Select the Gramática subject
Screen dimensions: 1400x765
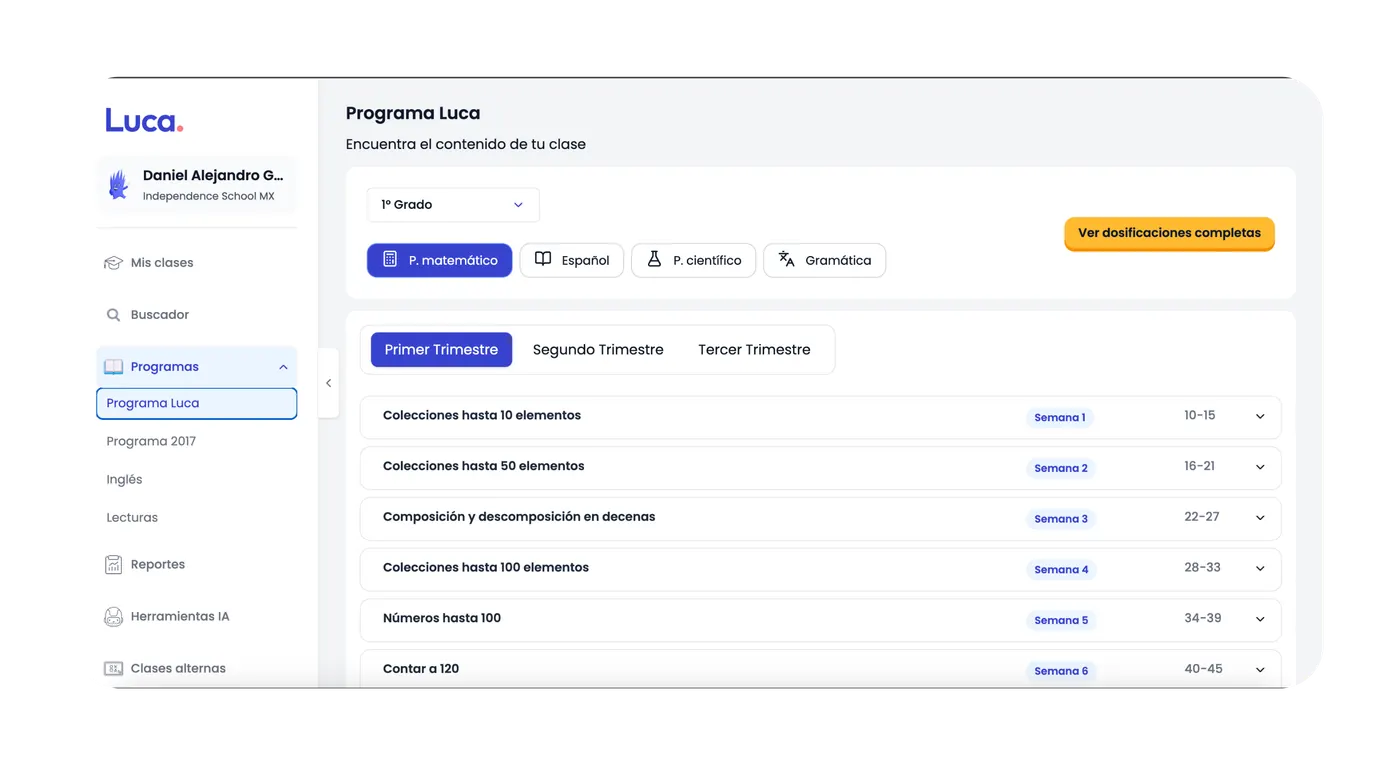pyautogui.click(x=824, y=260)
